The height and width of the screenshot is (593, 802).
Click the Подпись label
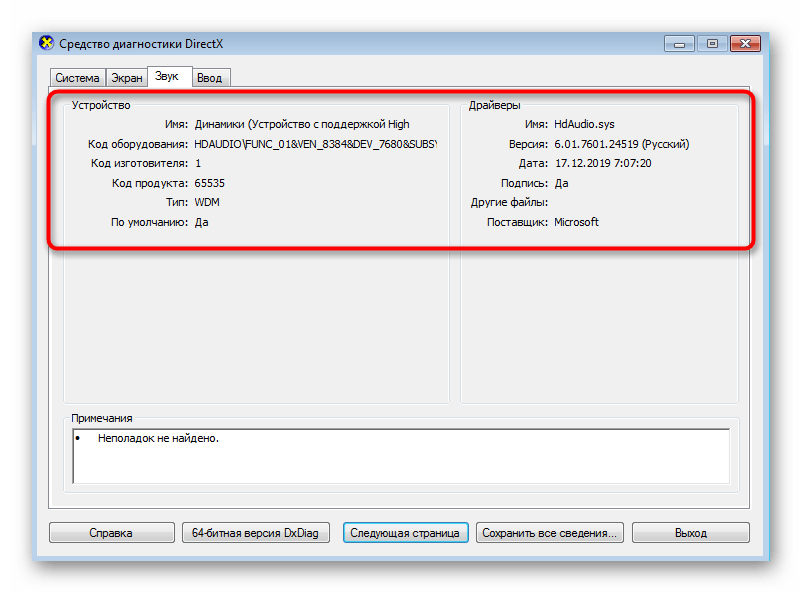click(524, 183)
